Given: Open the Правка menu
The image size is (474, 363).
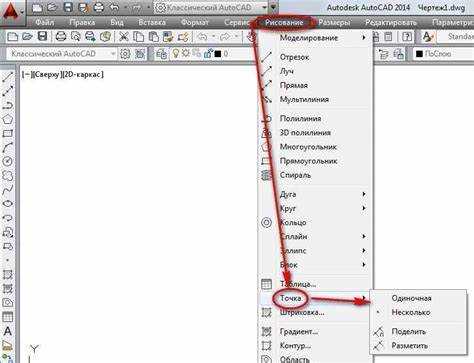Looking at the screenshot, I should pyautogui.click(x=82, y=23).
